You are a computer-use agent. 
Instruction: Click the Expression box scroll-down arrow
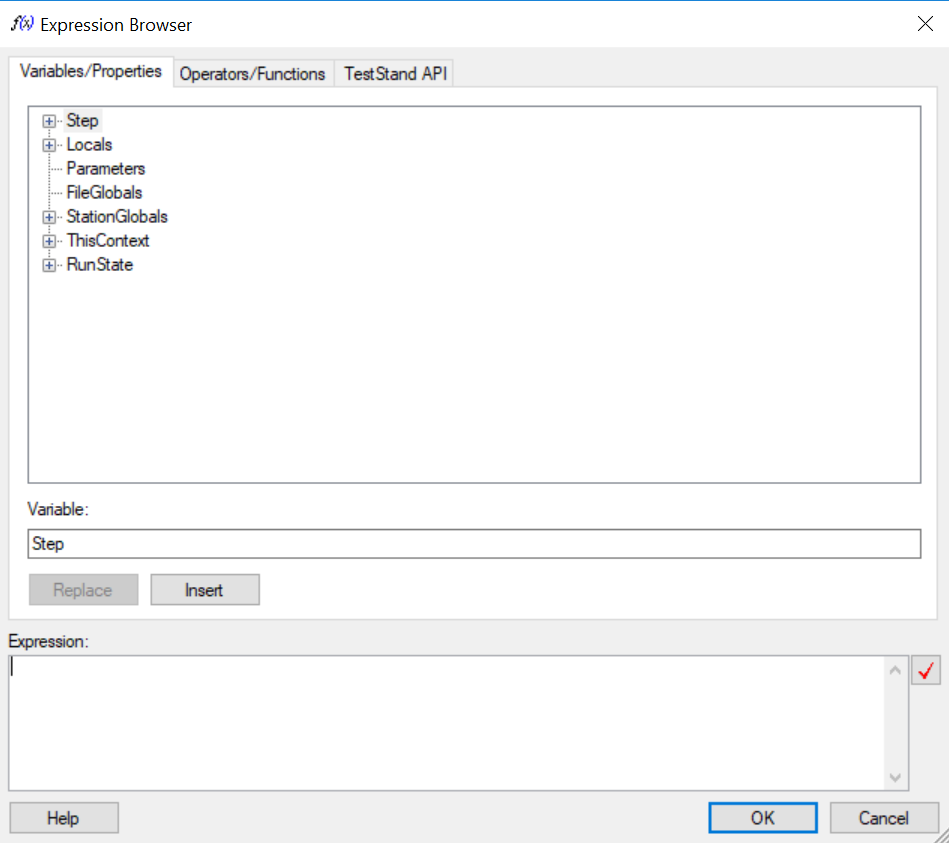coord(895,777)
